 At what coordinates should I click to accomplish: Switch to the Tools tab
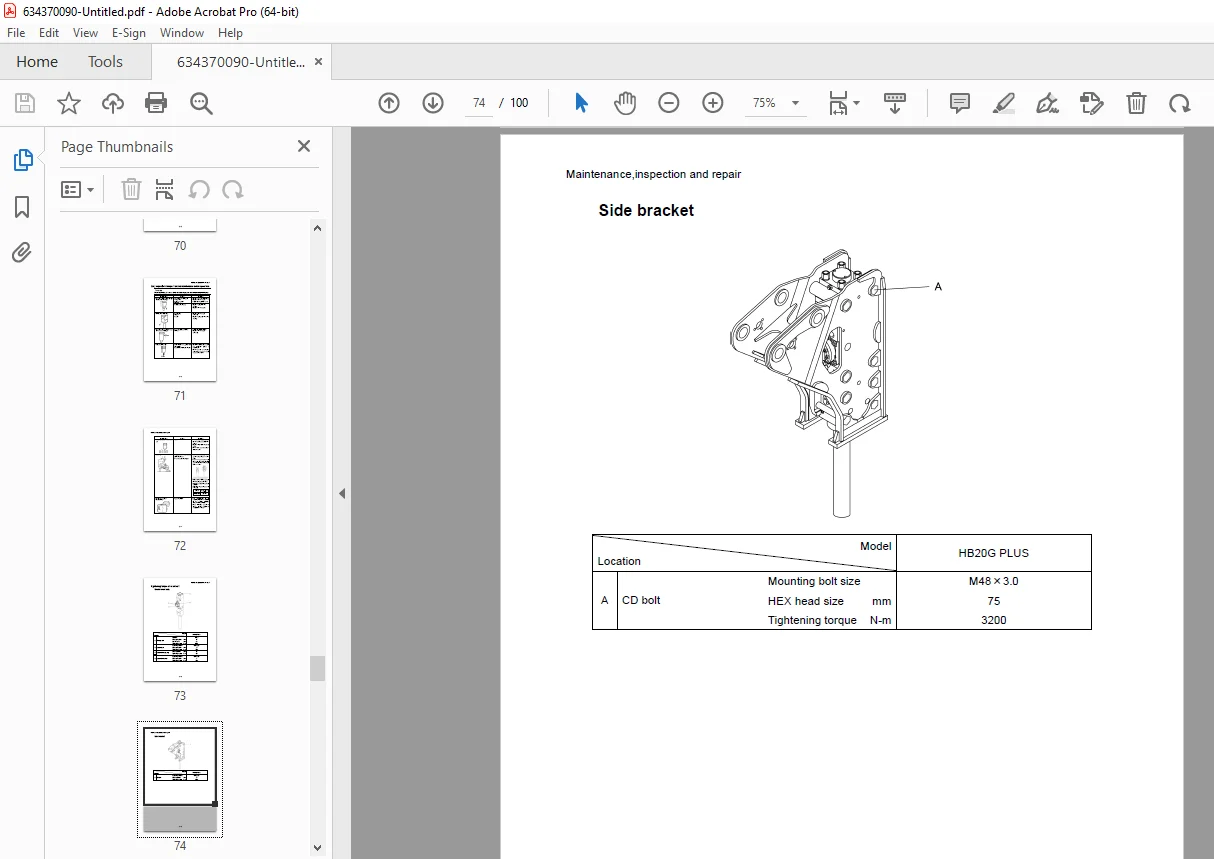tap(105, 62)
